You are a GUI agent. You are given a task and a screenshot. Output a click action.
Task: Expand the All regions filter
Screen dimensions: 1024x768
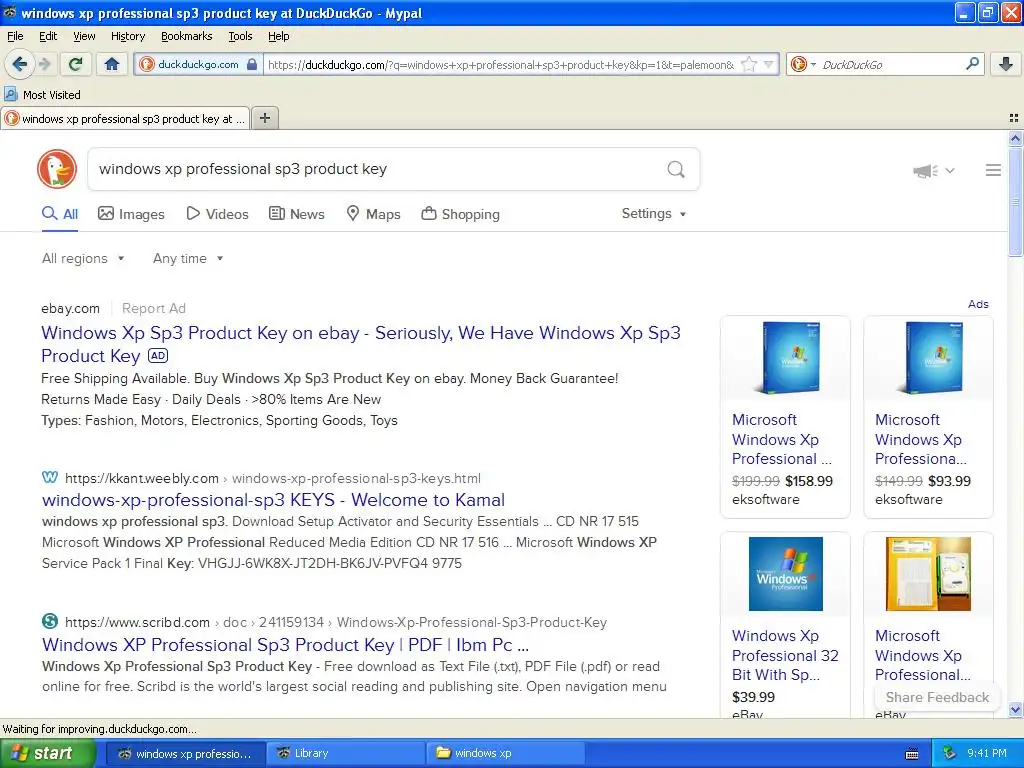83,259
